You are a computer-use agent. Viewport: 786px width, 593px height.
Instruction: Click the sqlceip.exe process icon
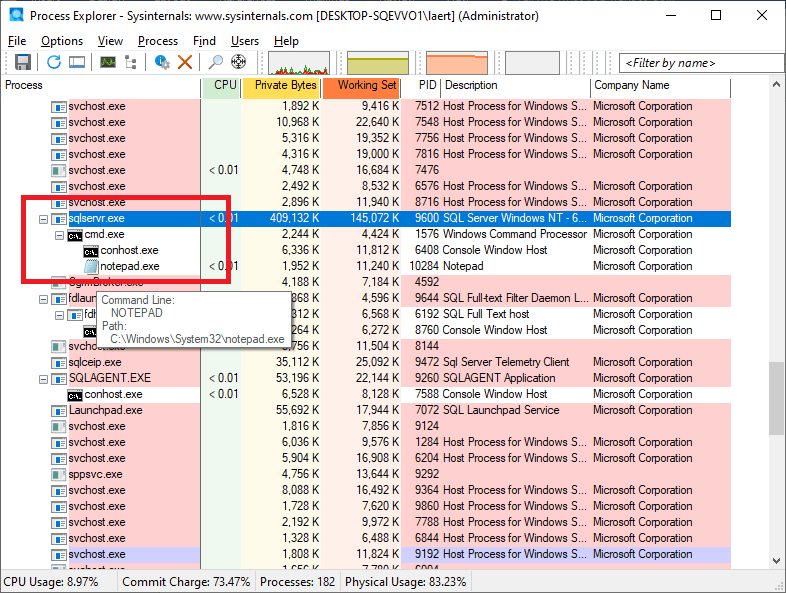(x=59, y=362)
